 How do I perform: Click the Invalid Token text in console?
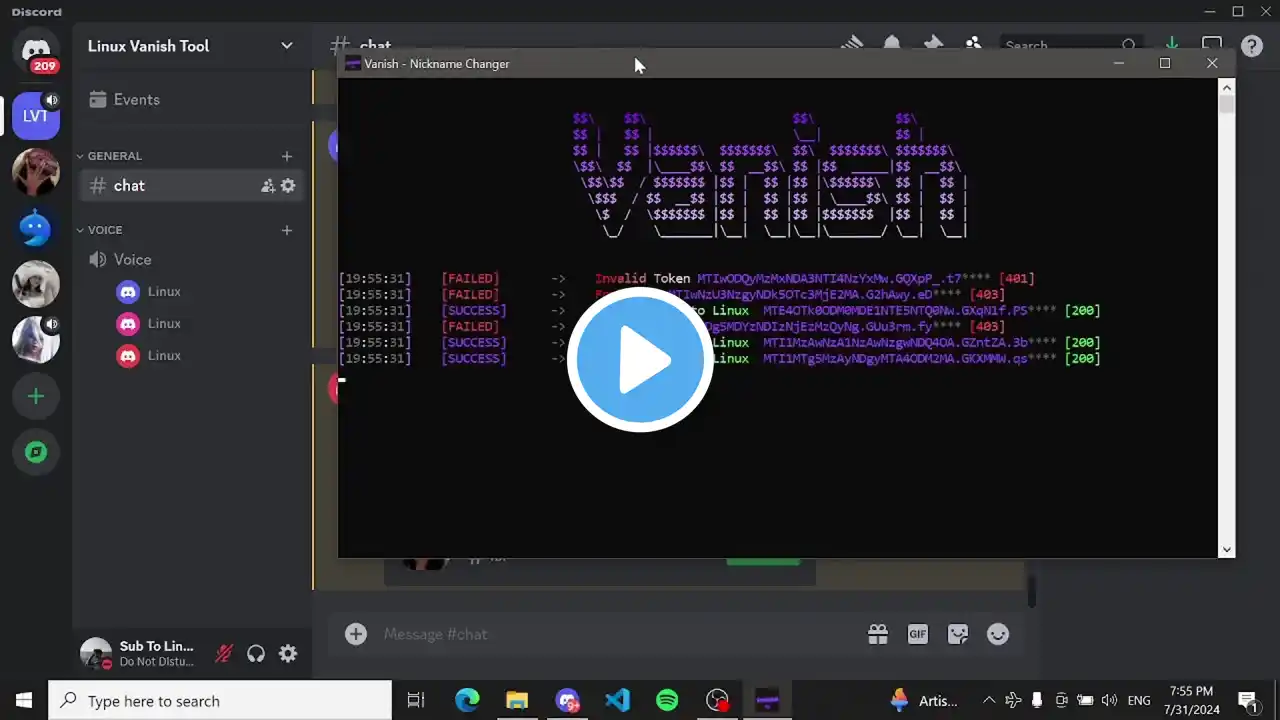[x=642, y=279]
